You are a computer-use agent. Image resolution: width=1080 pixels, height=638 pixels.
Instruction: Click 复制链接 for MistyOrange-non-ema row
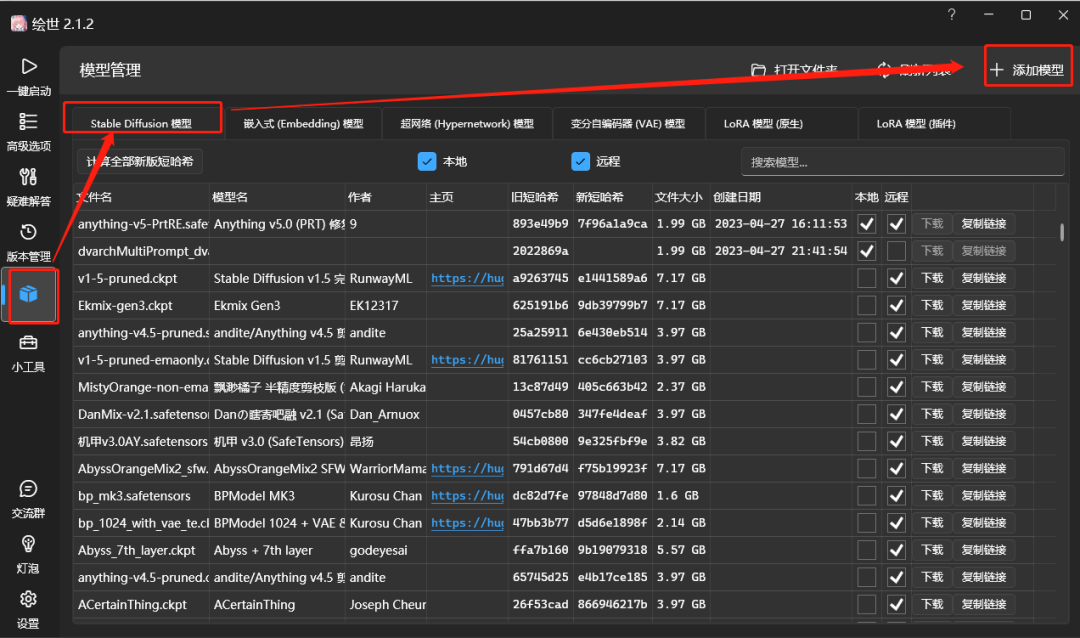[984, 387]
